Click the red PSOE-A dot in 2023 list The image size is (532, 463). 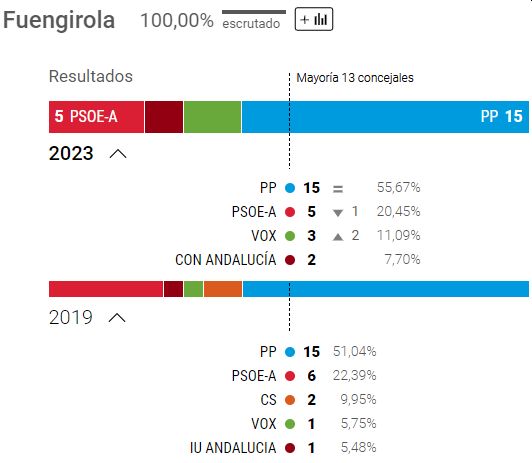tap(290, 212)
